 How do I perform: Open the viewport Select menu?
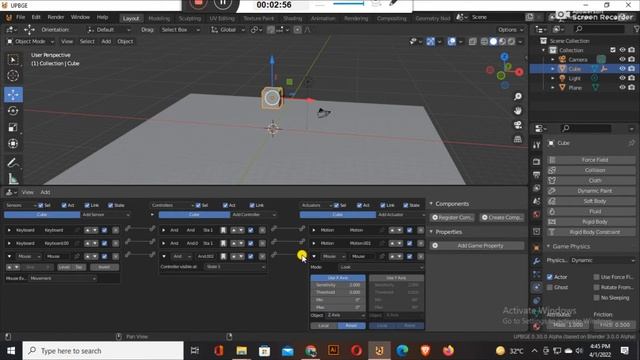87,42
